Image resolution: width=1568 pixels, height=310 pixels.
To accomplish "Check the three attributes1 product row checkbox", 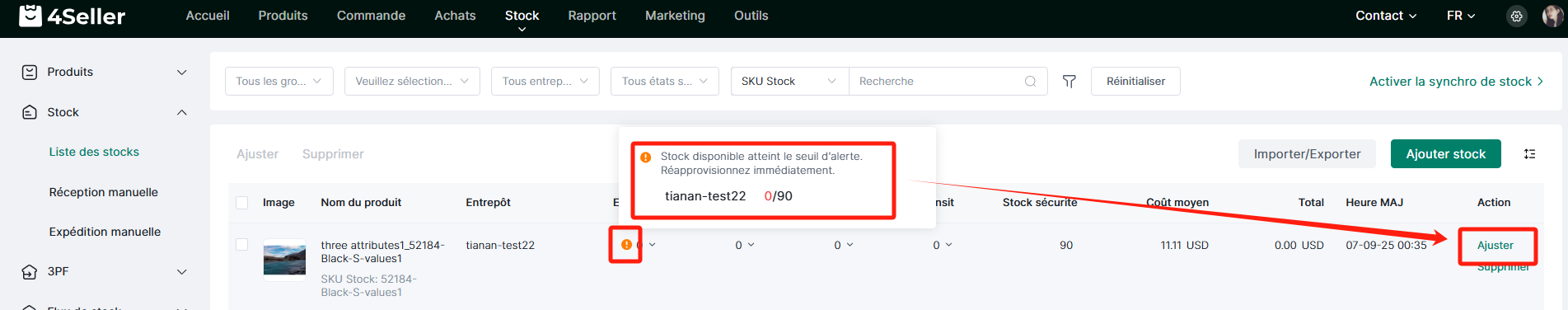I will coord(241,245).
